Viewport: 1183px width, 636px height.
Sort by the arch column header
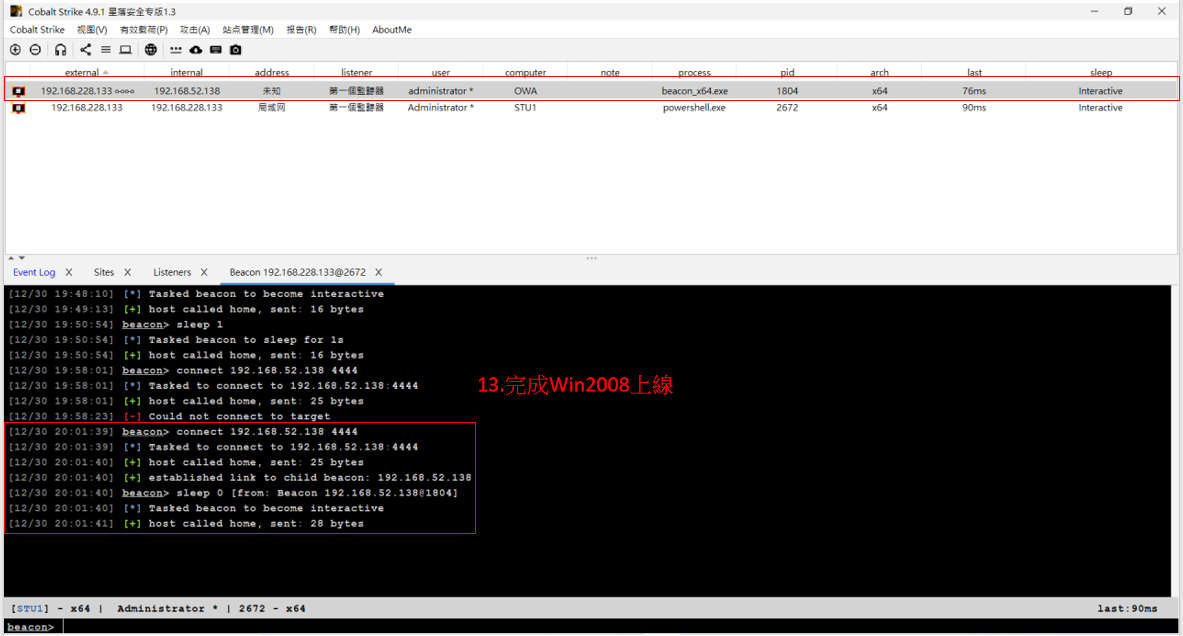pos(880,72)
